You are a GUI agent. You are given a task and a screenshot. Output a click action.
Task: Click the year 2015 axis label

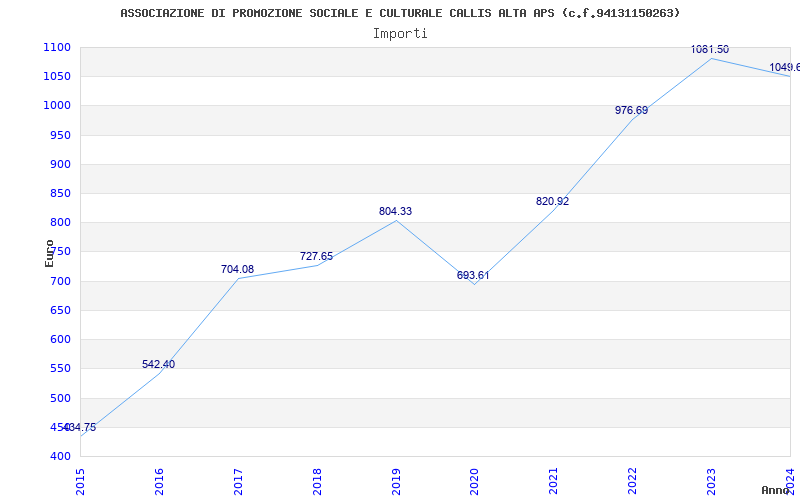coord(80,482)
